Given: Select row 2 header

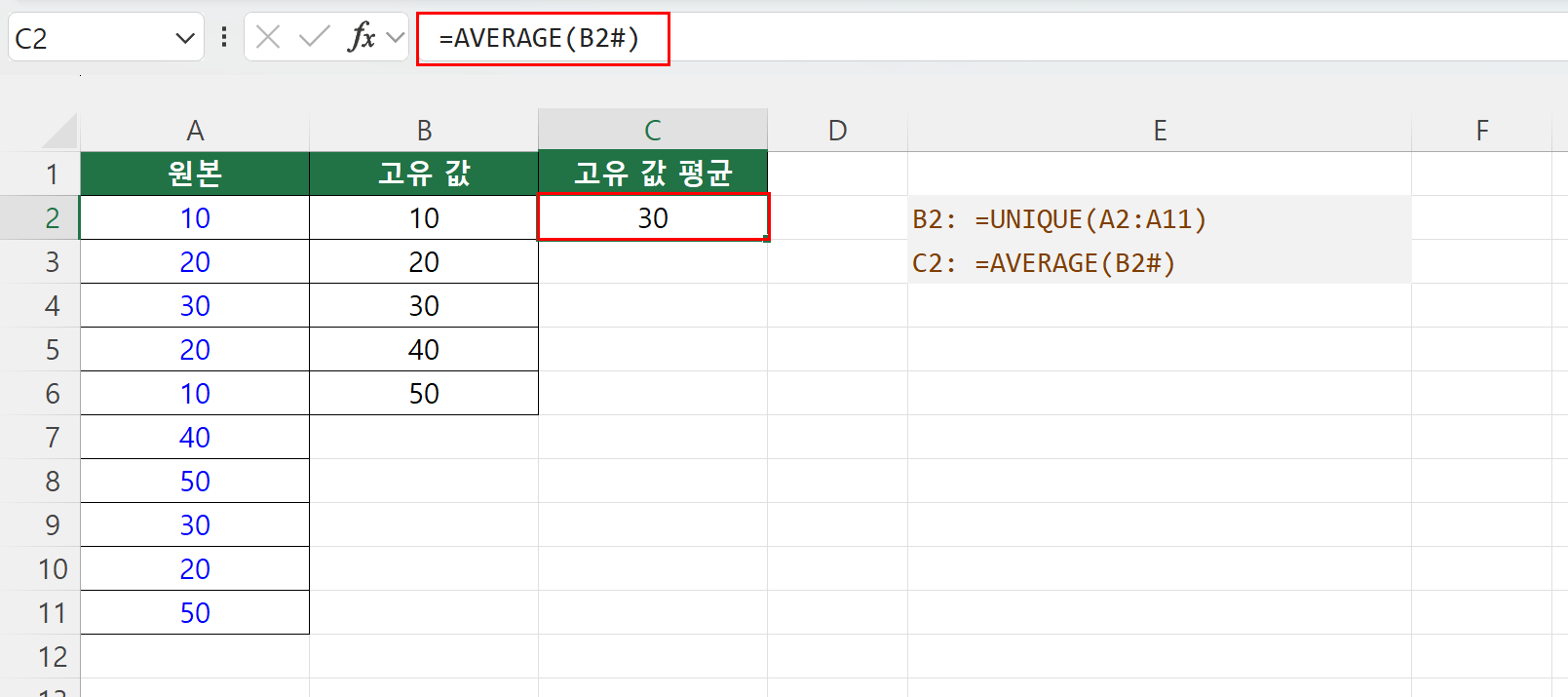Looking at the screenshot, I should 40,218.
